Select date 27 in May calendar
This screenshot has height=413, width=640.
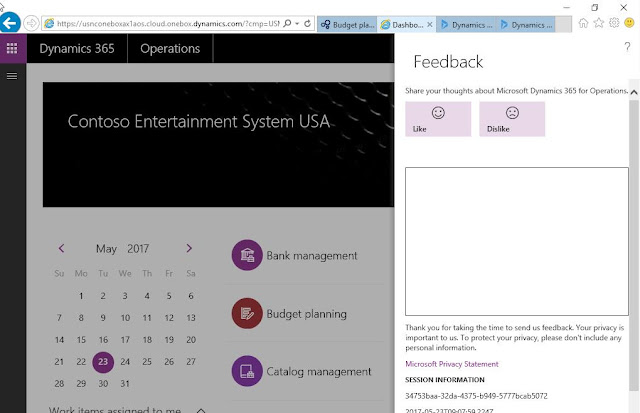point(191,362)
